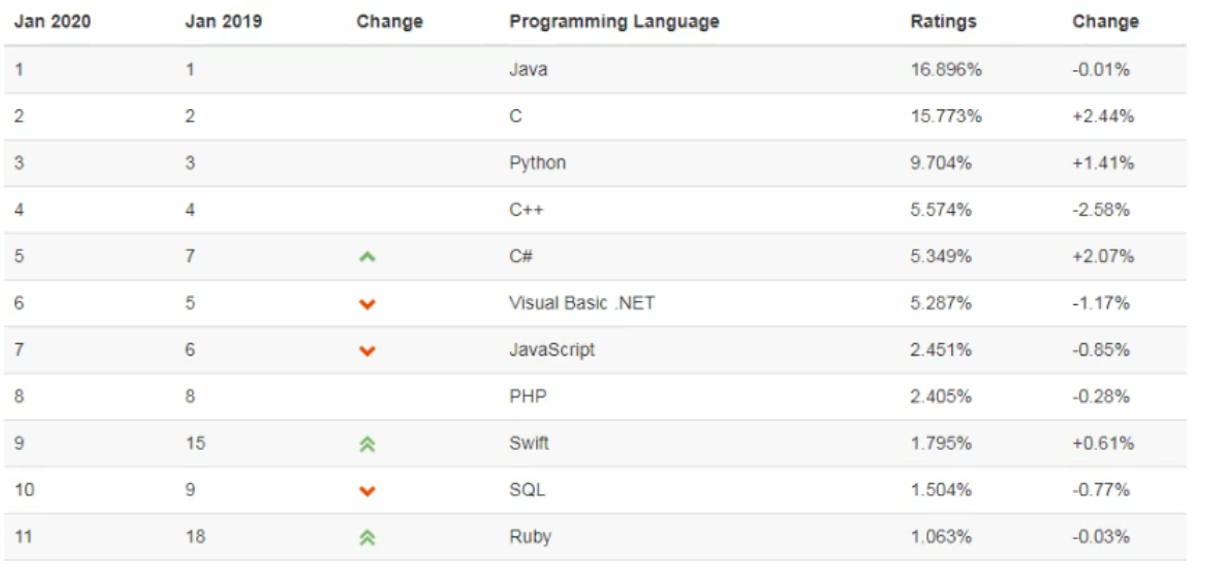Click the double green arrow beside Ruby
The height and width of the screenshot is (569, 1222).
click(367, 538)
